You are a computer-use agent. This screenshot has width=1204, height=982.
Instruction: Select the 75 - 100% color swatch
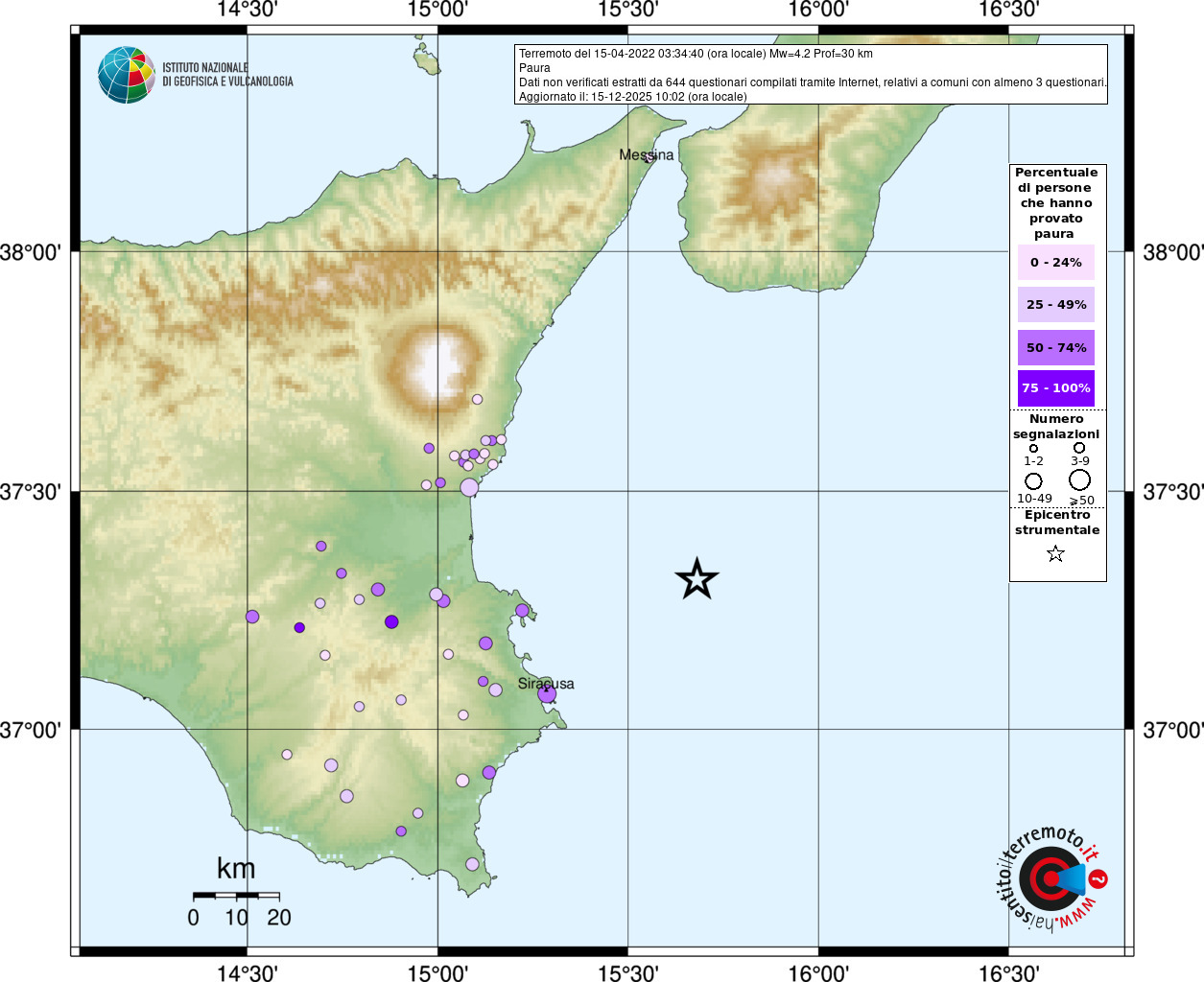pyautogui.click(x=1055, y=388)
